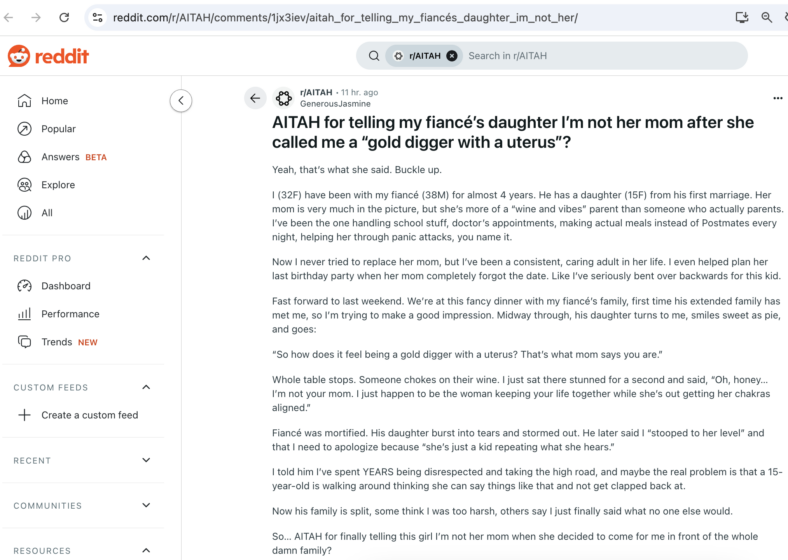788x560 pixels.
Task: Click the zoom magnifier icon in address bar
Action: pyautogui.click(x=766, y=18)
